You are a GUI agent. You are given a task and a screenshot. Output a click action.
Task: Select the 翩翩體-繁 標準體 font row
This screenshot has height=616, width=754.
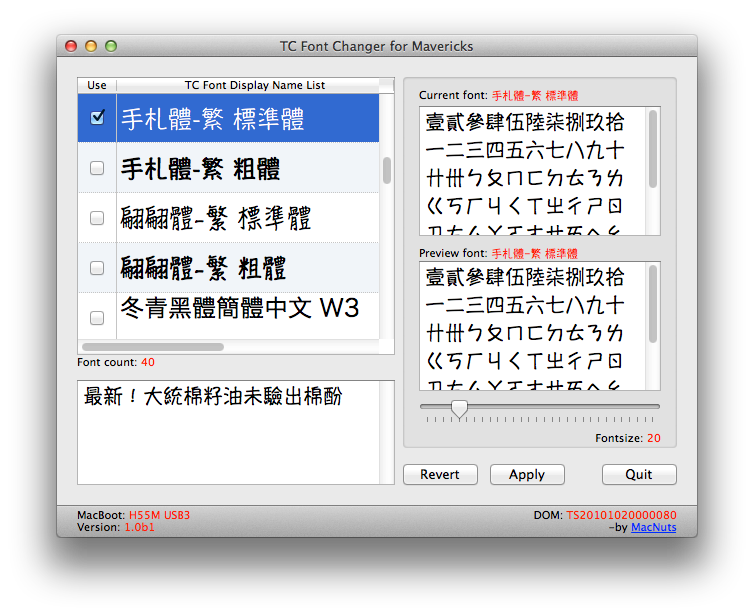pyautogui.click(x=228, y=218)
